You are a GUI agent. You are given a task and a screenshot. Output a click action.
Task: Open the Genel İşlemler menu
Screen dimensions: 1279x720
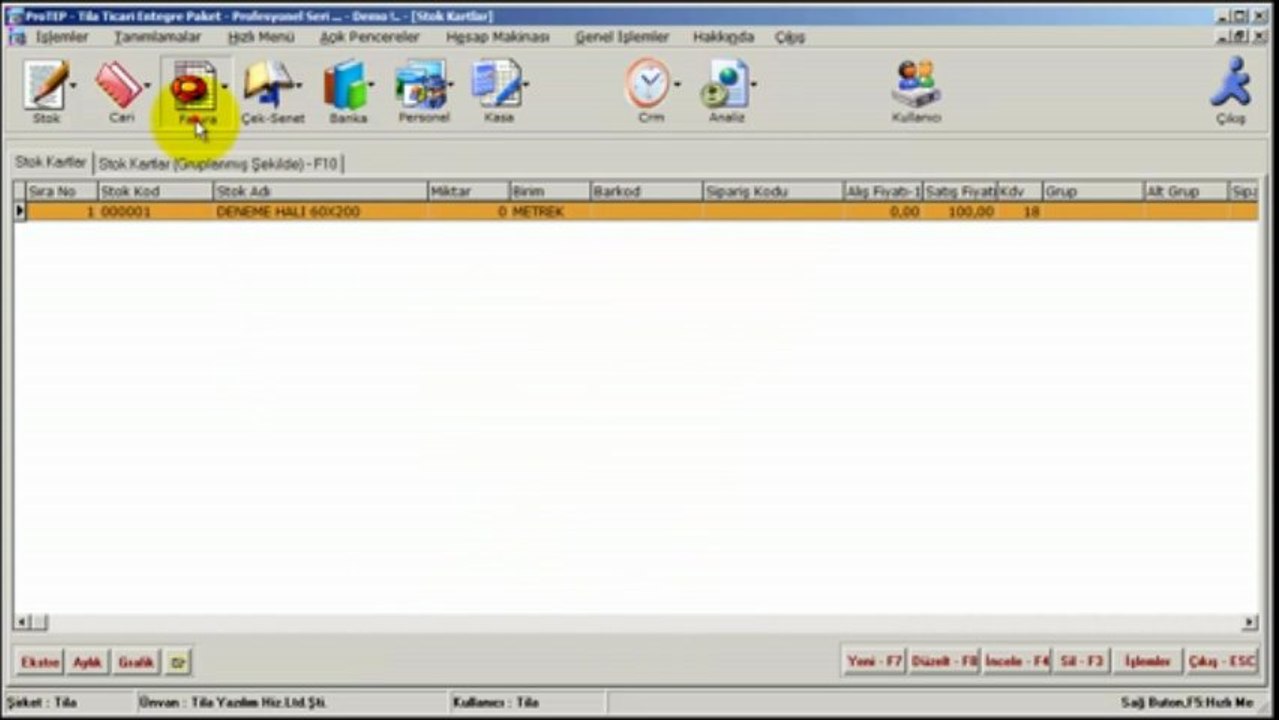point(622,37)
